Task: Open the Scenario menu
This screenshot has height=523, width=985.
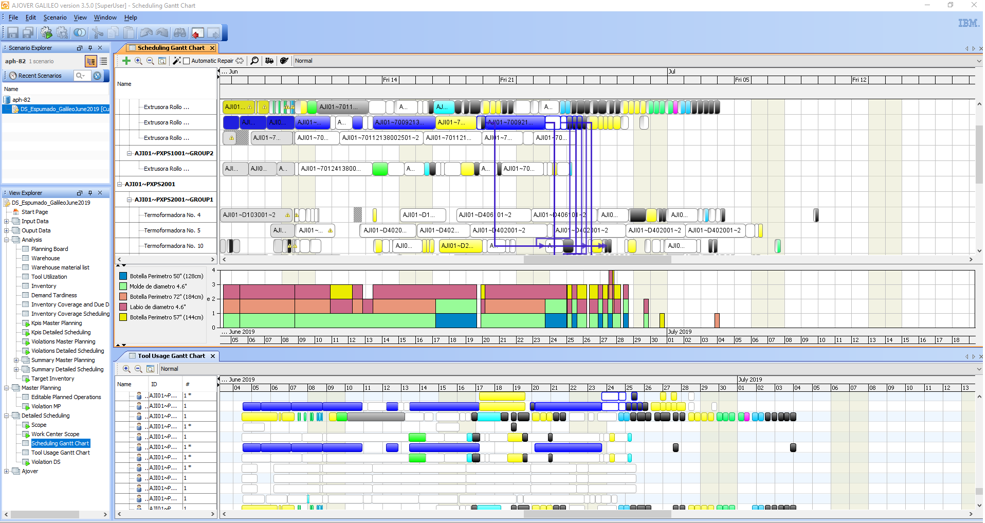Action: [55, 18]
